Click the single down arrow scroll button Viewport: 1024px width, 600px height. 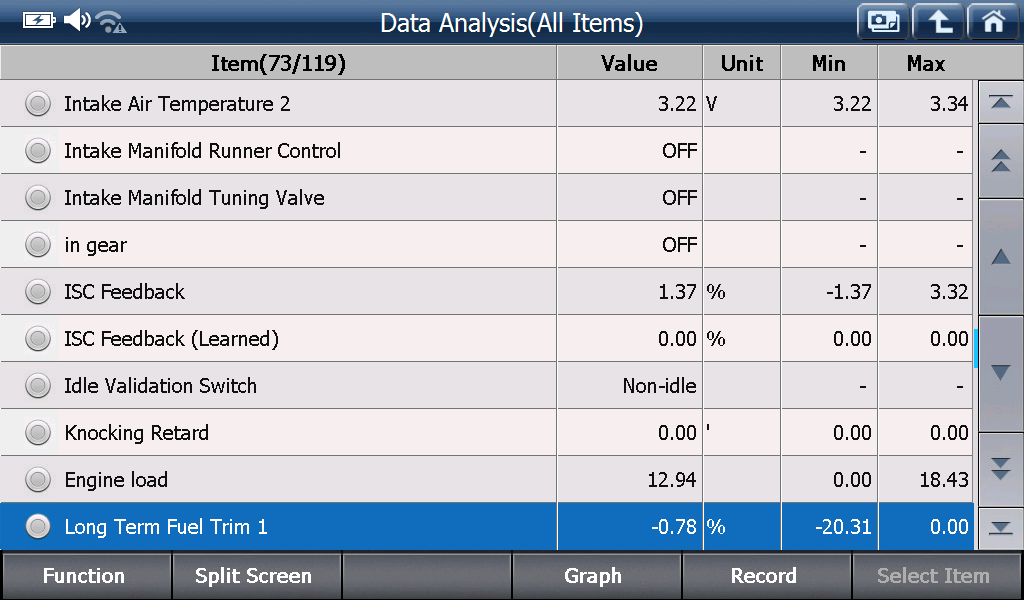(1000, 373)
